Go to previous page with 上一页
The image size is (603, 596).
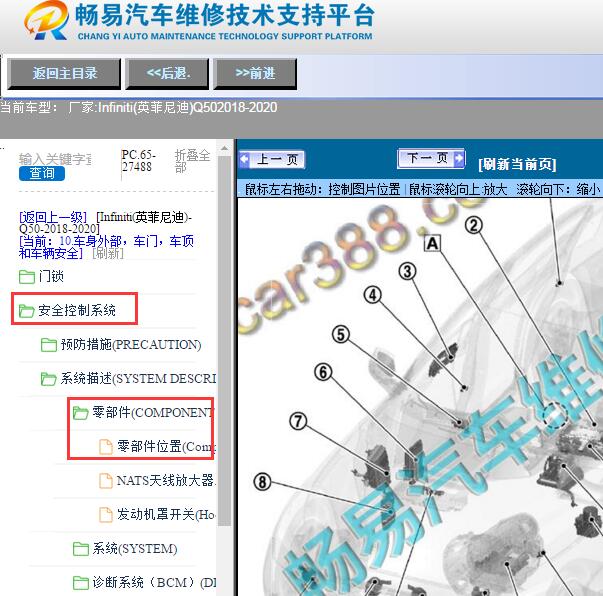tap(272, 159)
